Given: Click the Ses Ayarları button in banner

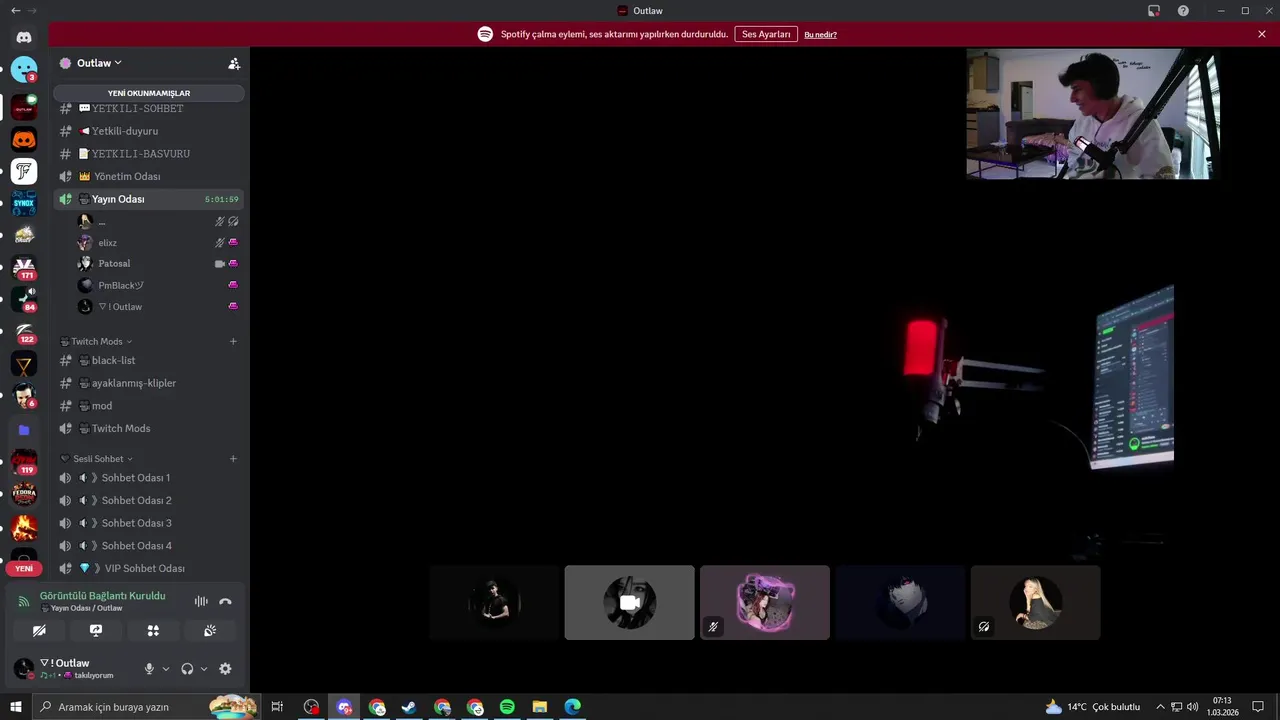Looking at the screenshot, I should 766,34.
